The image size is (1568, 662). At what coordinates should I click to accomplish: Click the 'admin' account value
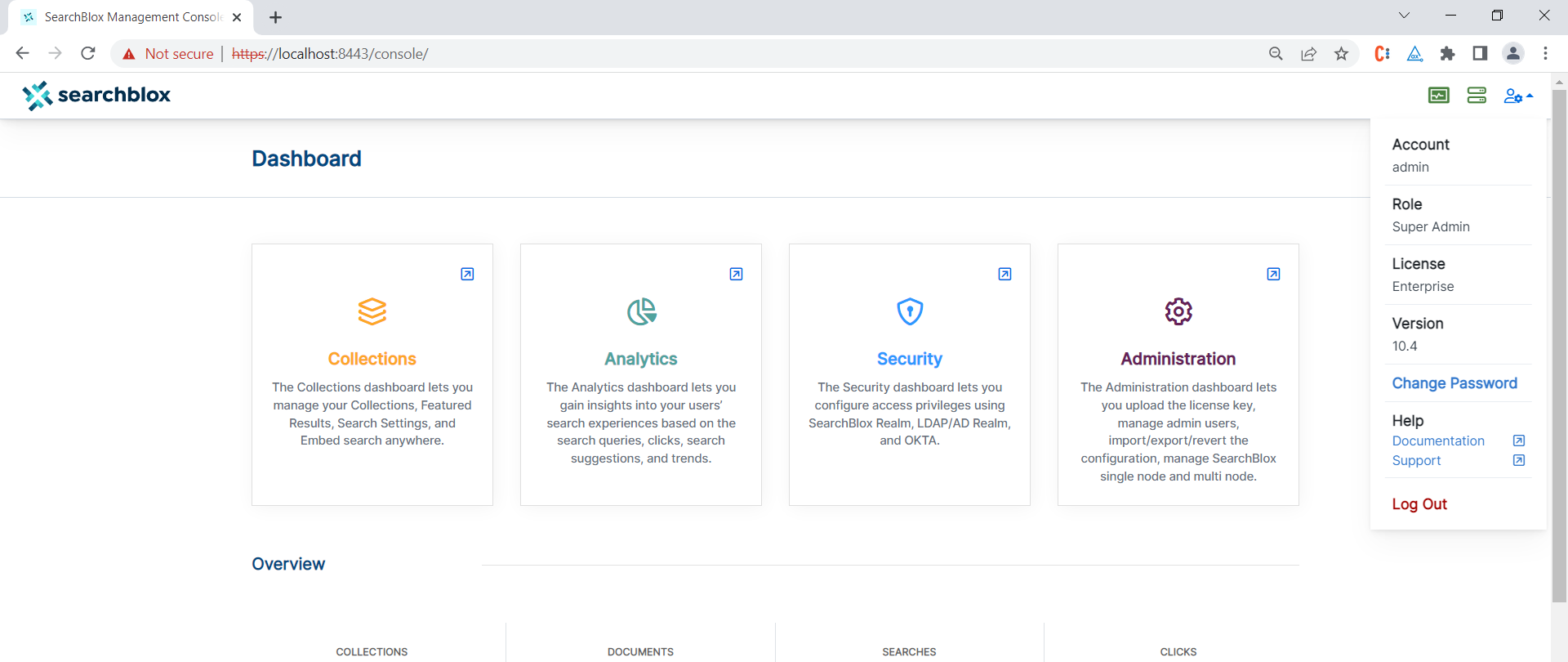[x=1410, y=168]
